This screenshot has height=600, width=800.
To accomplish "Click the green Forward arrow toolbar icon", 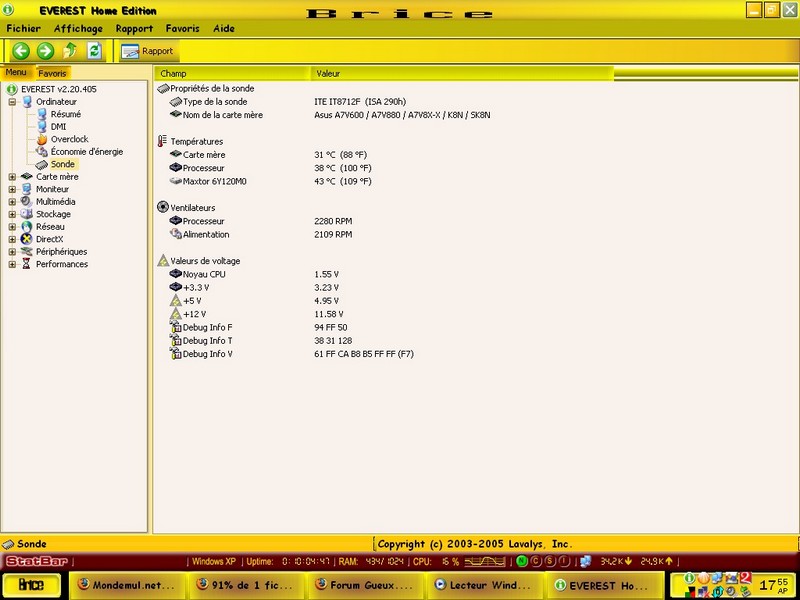I will click(45, 51).
